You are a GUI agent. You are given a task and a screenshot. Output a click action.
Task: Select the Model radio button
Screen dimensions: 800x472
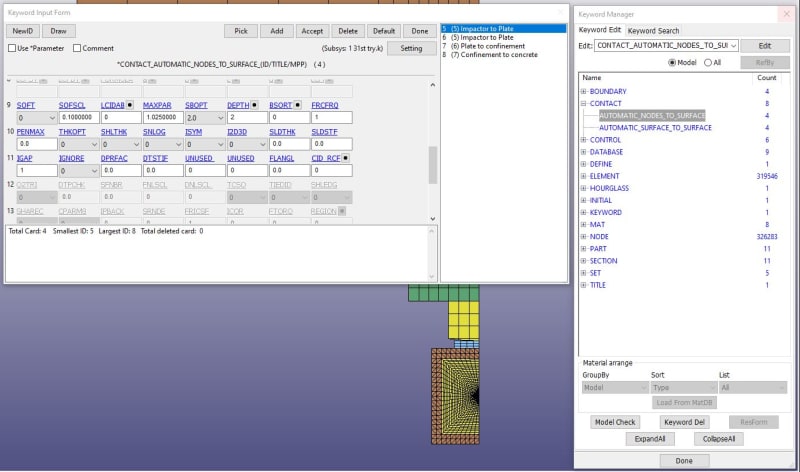tap(672, 62)
